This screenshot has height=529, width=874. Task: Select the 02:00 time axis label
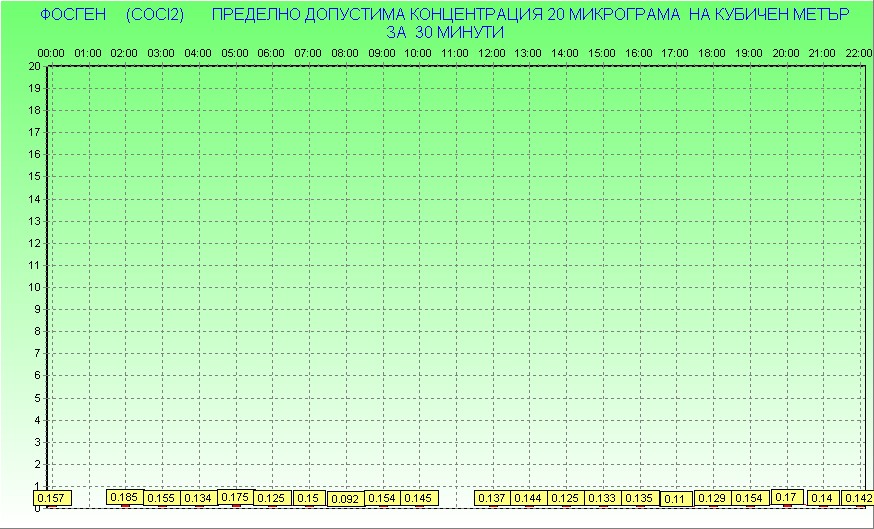pos(124,52)
